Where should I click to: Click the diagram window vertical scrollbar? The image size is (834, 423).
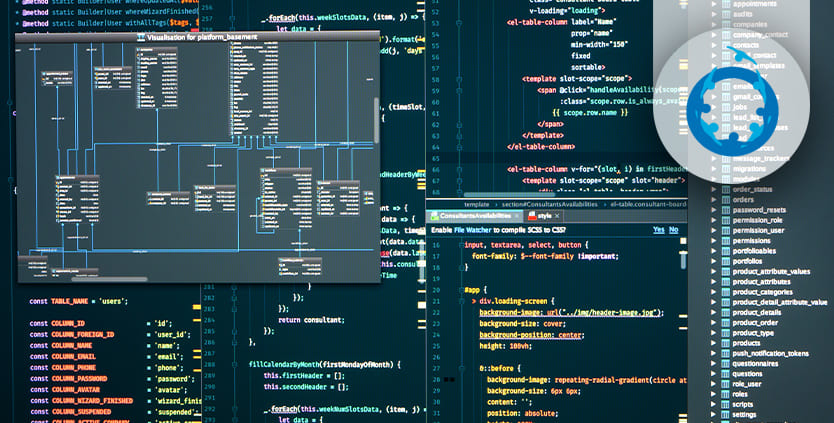pyautogui.click(x=377, y=110)
